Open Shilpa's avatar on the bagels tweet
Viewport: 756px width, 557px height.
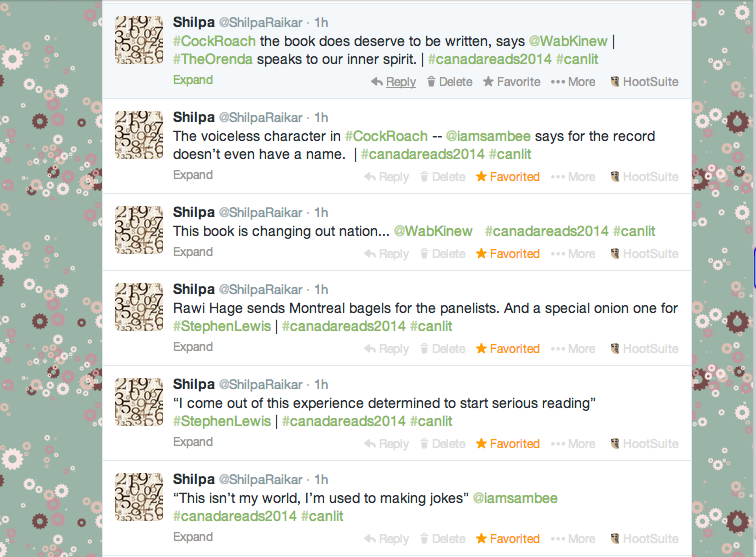click(x=139, y=307)
